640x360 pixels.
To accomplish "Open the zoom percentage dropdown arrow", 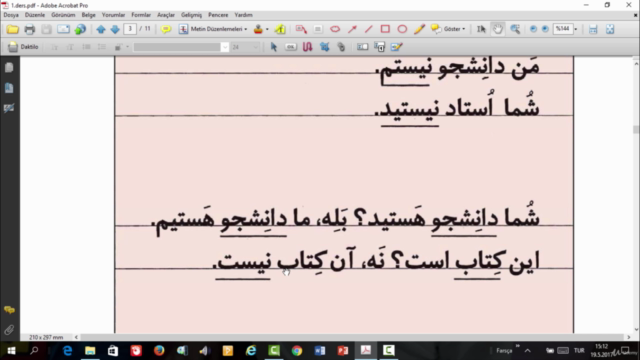I will point(576,29).
